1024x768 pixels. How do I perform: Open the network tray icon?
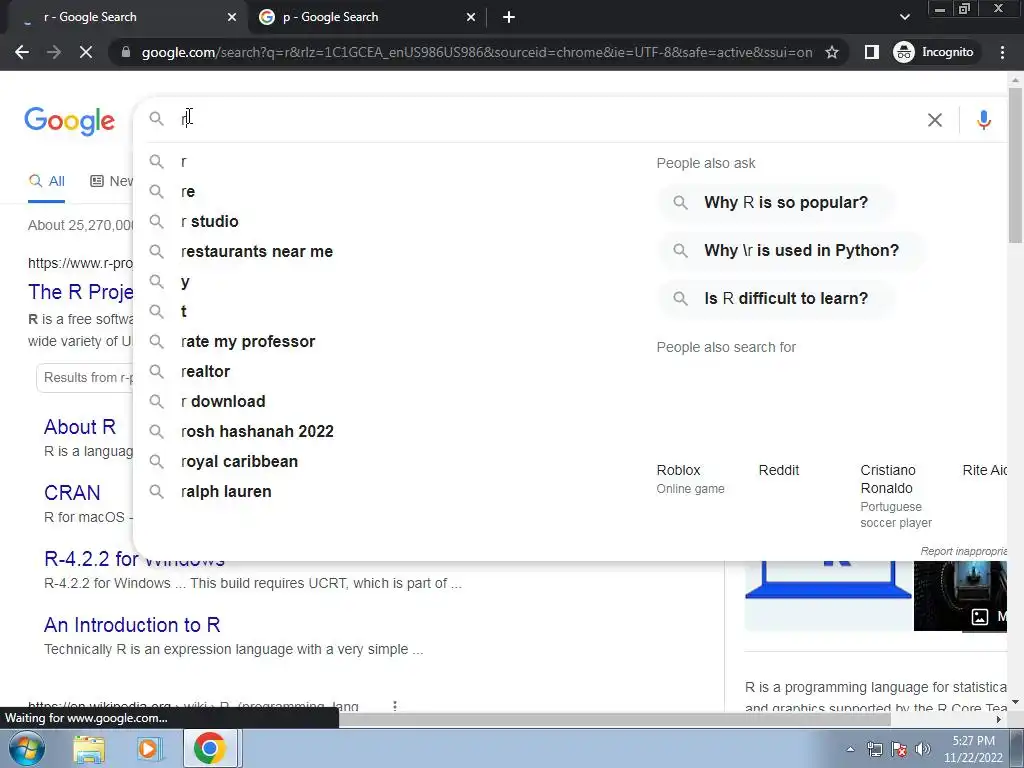click(874, 750)
